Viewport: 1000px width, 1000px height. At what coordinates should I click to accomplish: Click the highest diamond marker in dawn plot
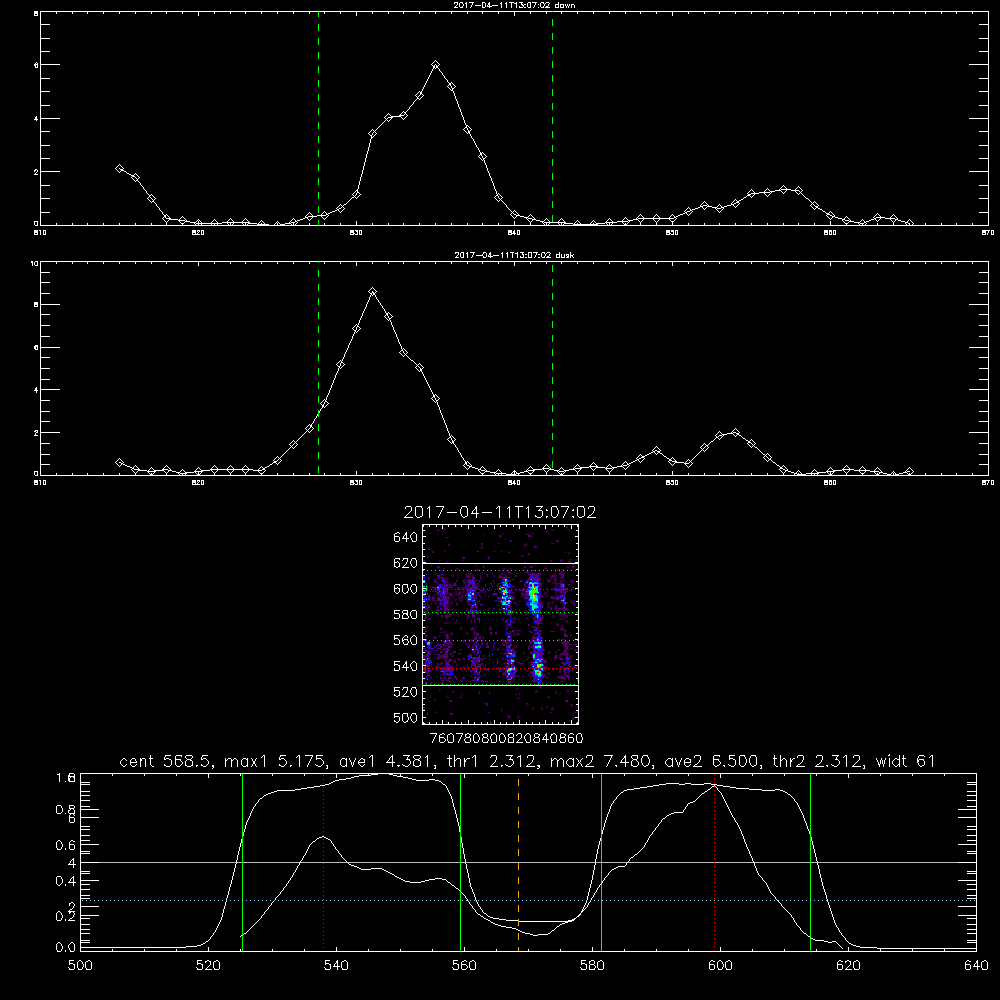coord(436,64)
